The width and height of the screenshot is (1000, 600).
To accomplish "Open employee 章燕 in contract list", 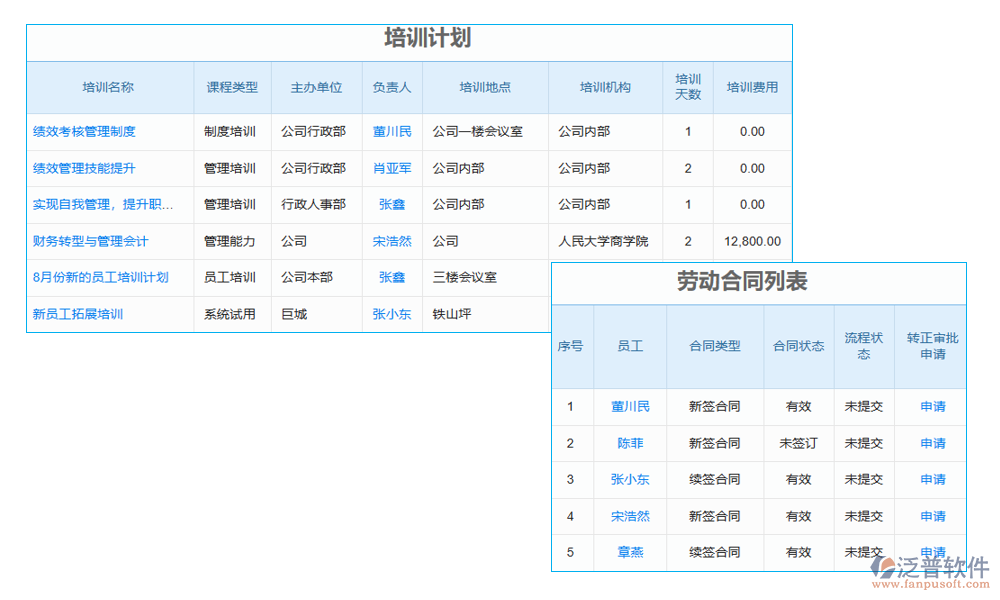I will click(630, 553).
